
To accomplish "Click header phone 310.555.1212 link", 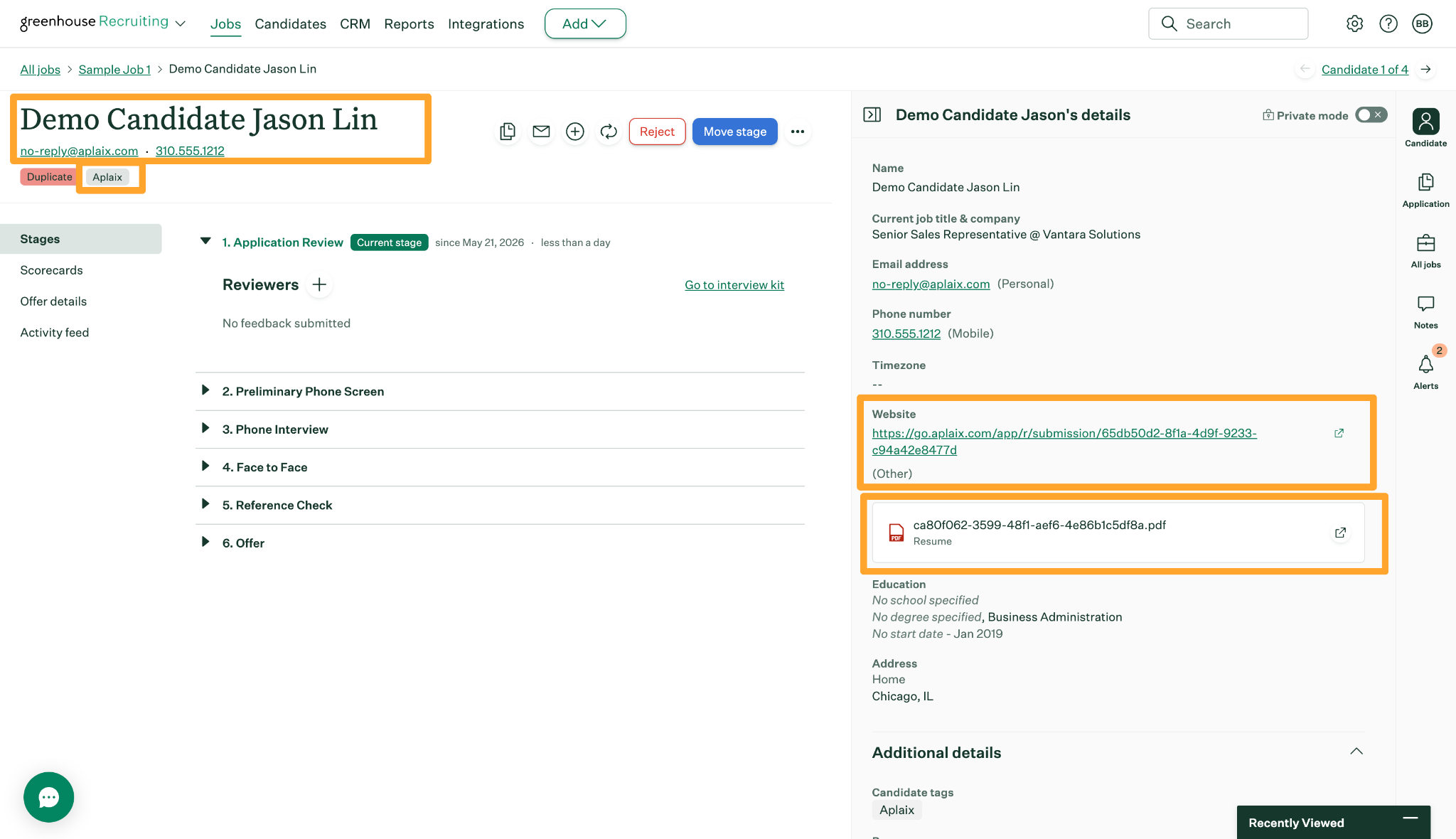I will coord(190,151).
